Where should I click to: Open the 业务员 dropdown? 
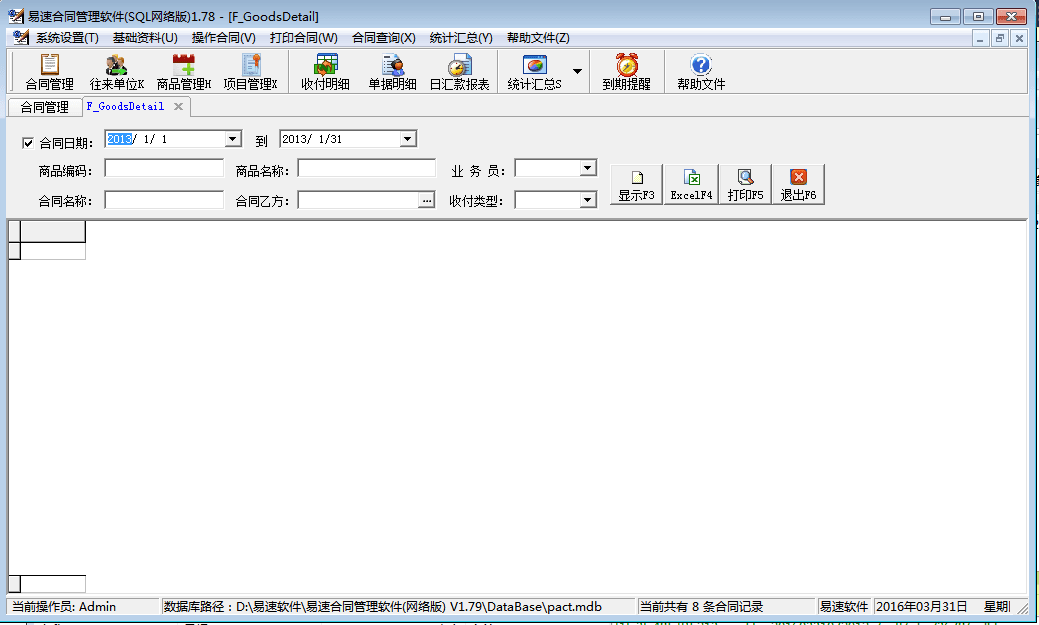588,168
